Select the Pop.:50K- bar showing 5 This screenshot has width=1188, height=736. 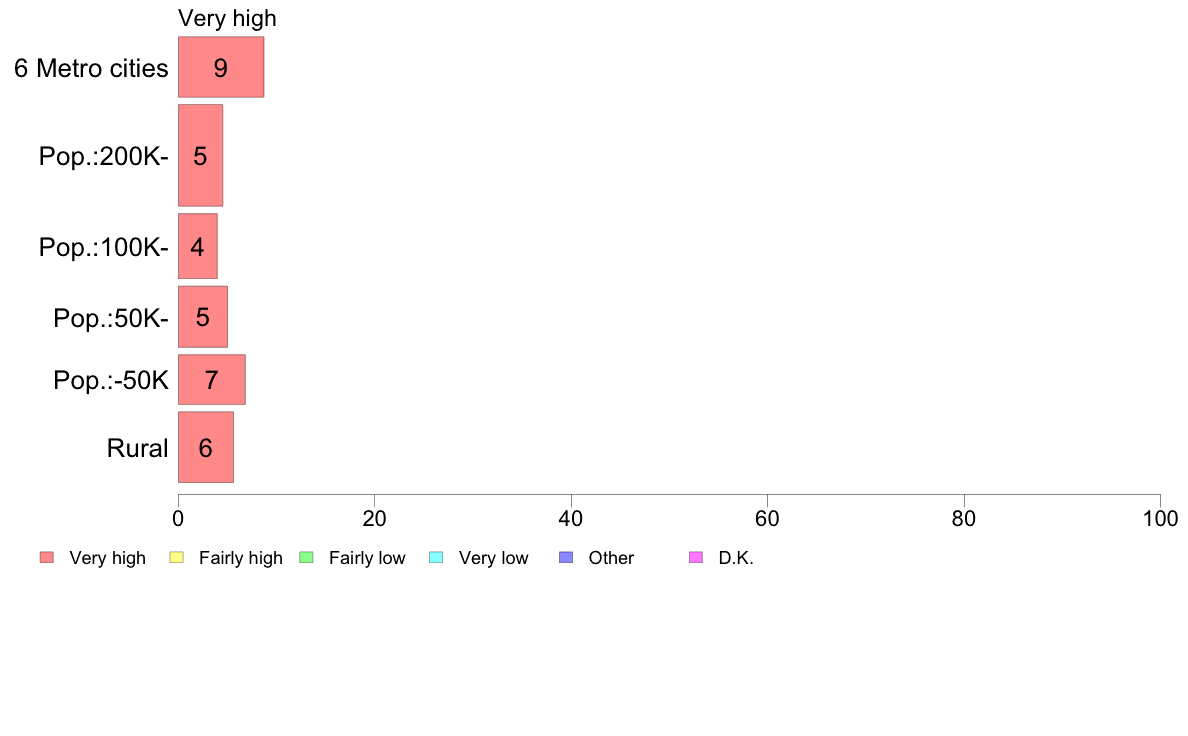[203, 317]
